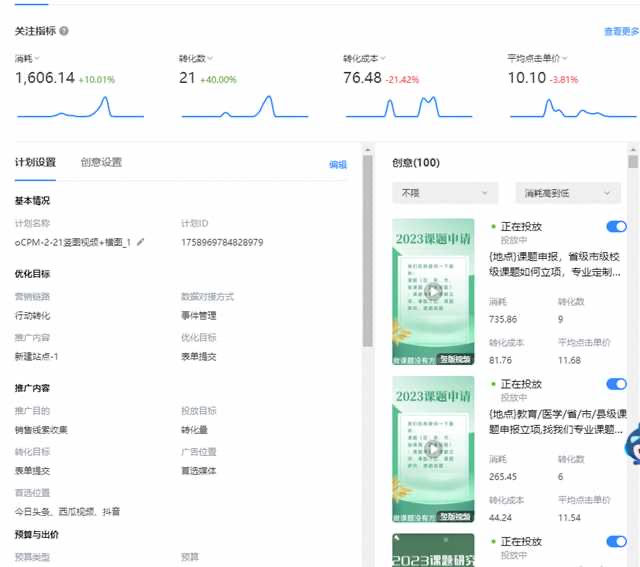The width and height of the screenshot is (640, 567).
Task: Open the 查看更多 link
Action: [622, 31]
